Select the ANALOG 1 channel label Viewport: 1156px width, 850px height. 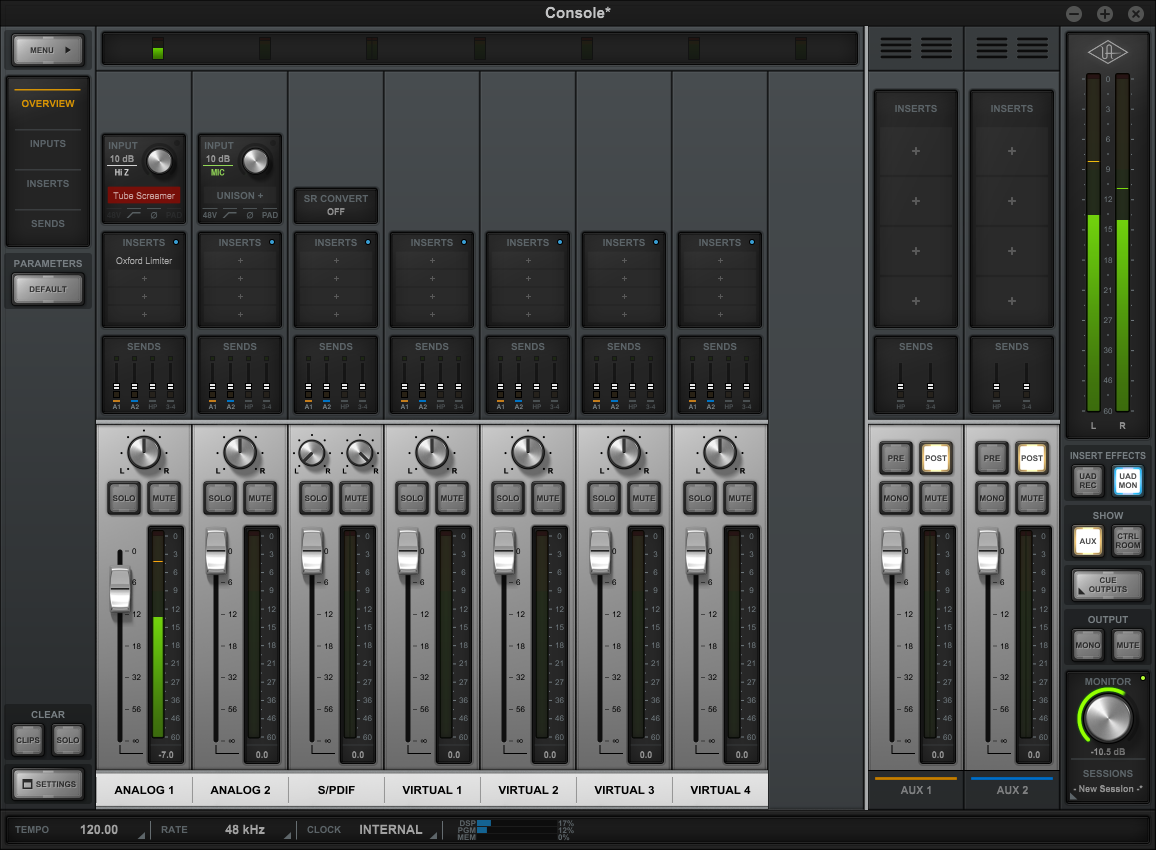coord(144,790)
